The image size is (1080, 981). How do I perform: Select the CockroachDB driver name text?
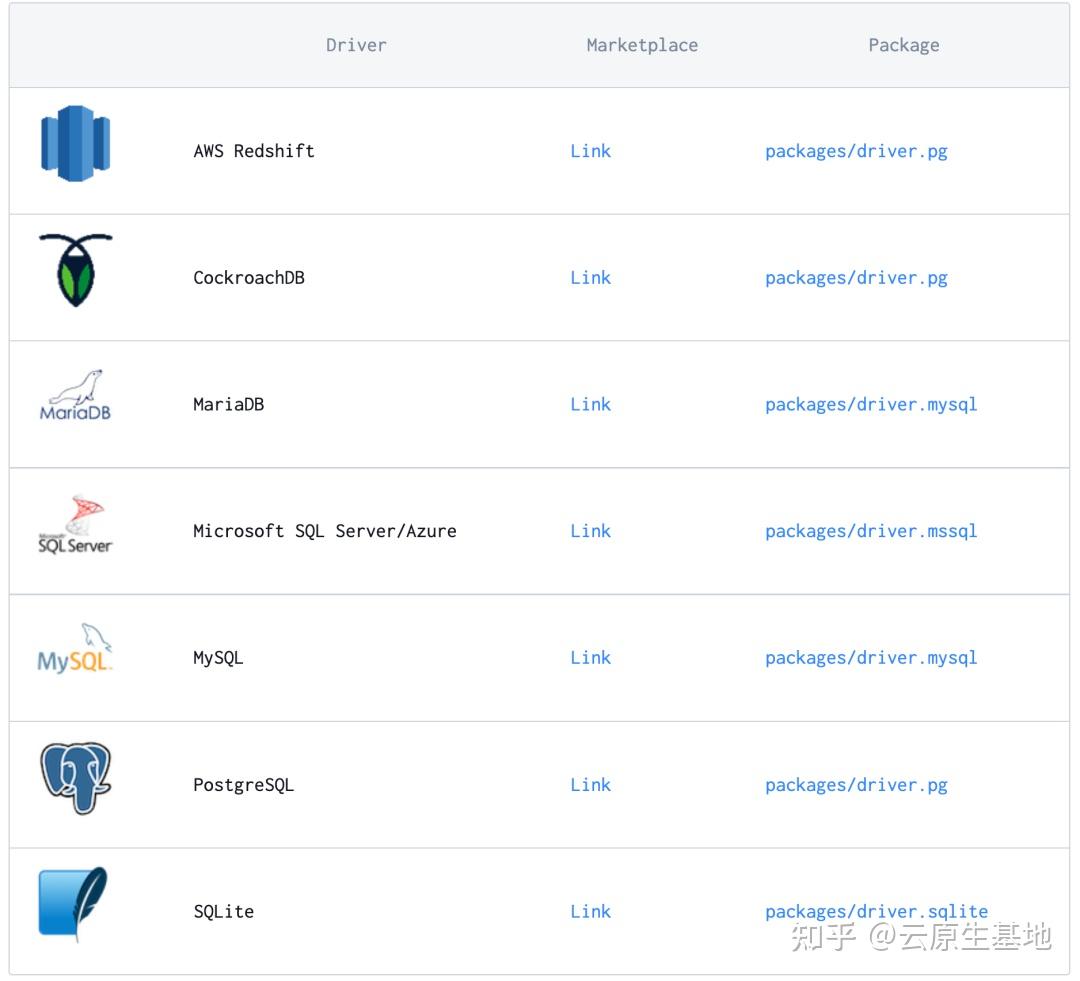click(249, 278)
